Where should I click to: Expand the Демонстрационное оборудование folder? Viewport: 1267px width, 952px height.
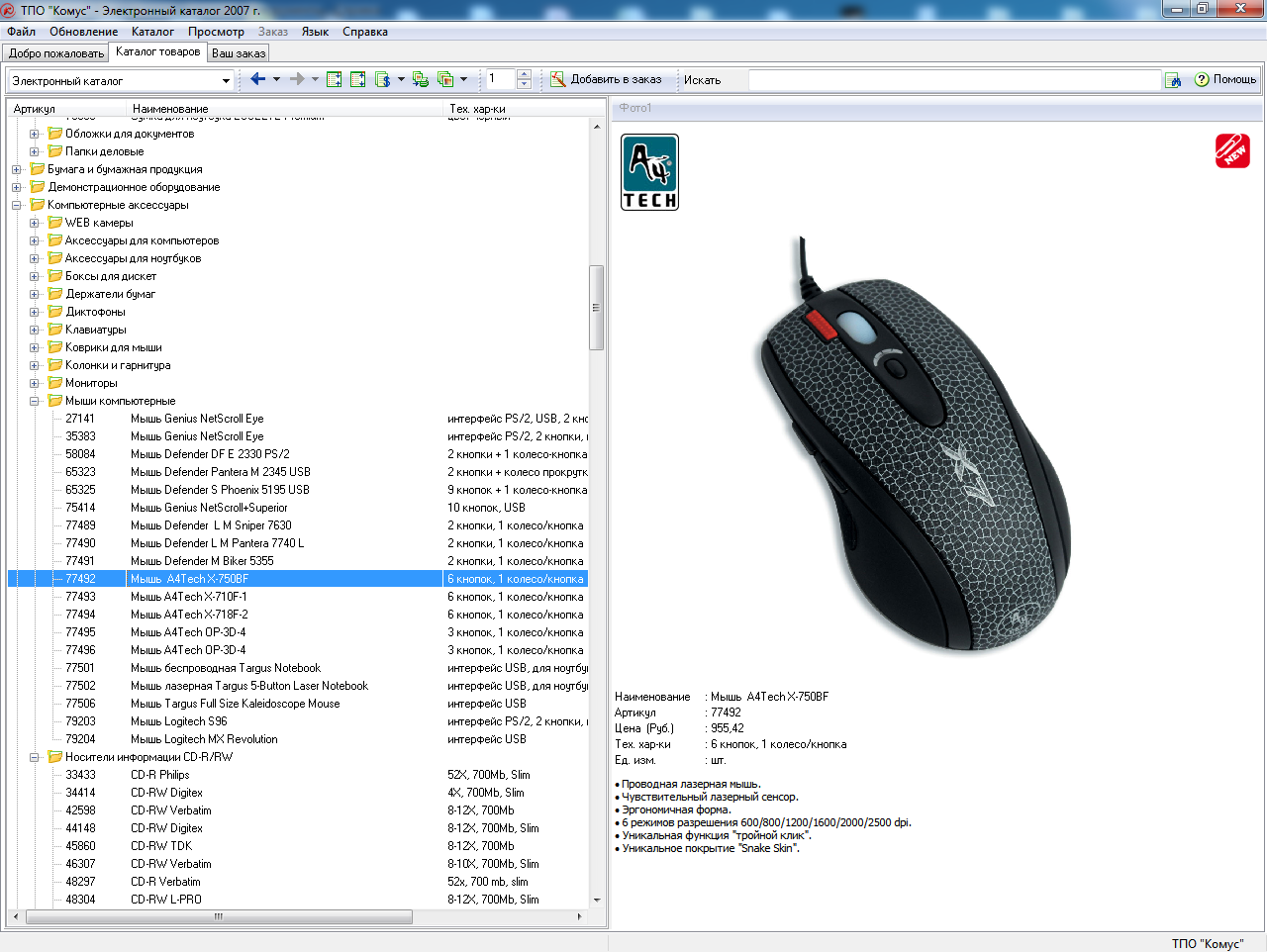tap(17, 187)
